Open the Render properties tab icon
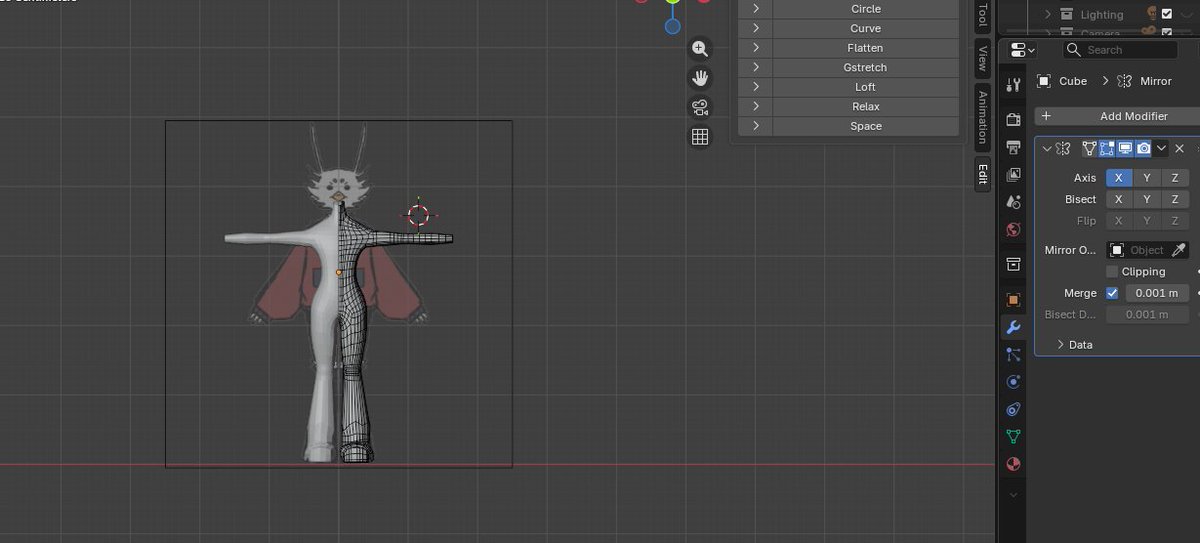Image resolution: width=1200 pixels, height=543 pixels. tap(1013, 120)
